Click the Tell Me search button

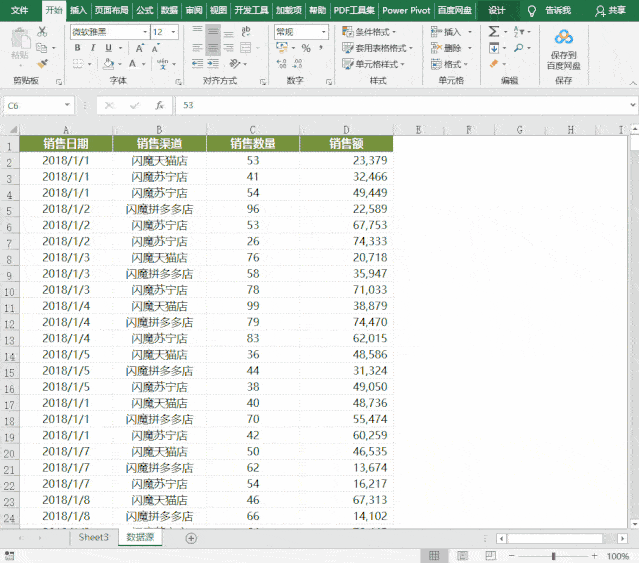(550, 9)
